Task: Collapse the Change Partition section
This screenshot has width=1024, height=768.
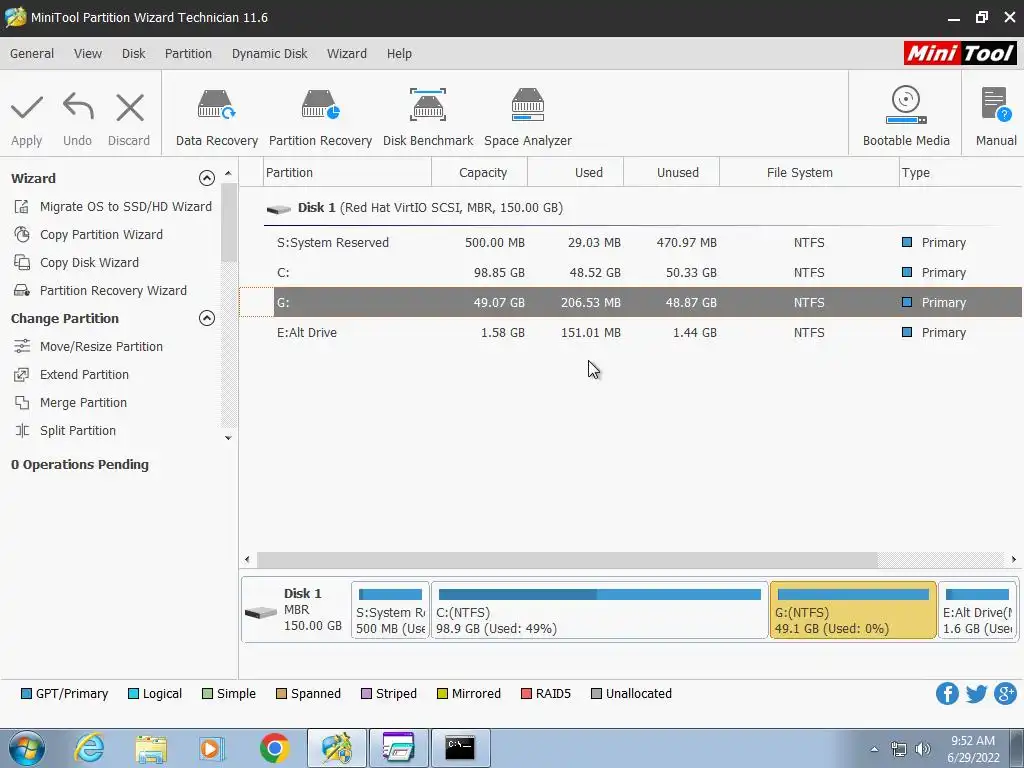Action: [206, 318]
